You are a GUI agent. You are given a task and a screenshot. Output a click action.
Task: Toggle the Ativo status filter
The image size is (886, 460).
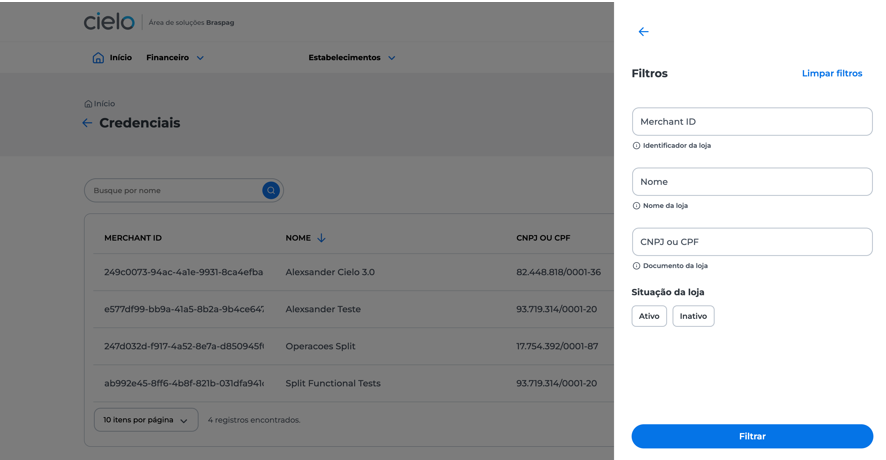click(649, 316)
